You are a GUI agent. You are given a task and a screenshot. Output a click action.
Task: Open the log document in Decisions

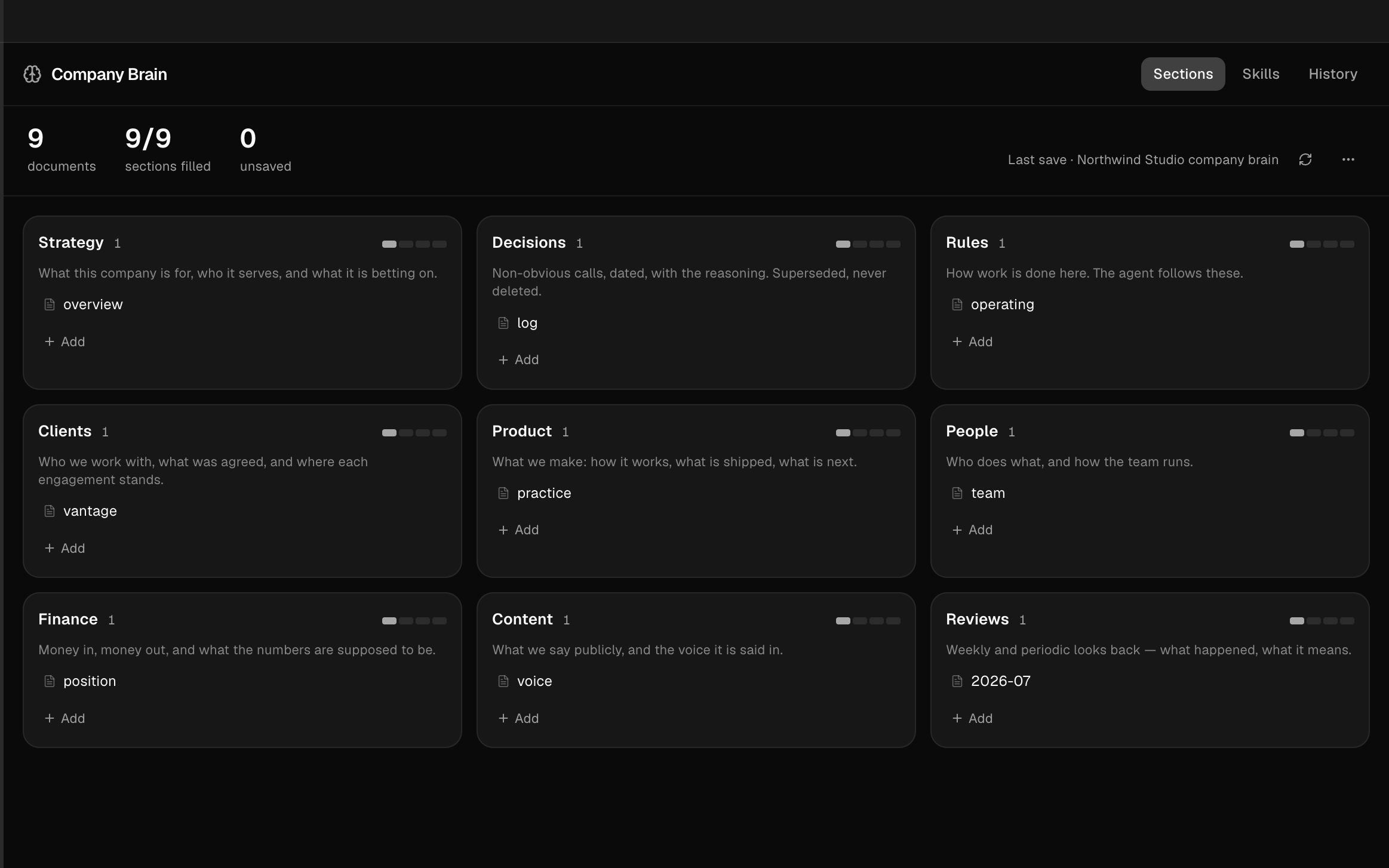(527, 323)
